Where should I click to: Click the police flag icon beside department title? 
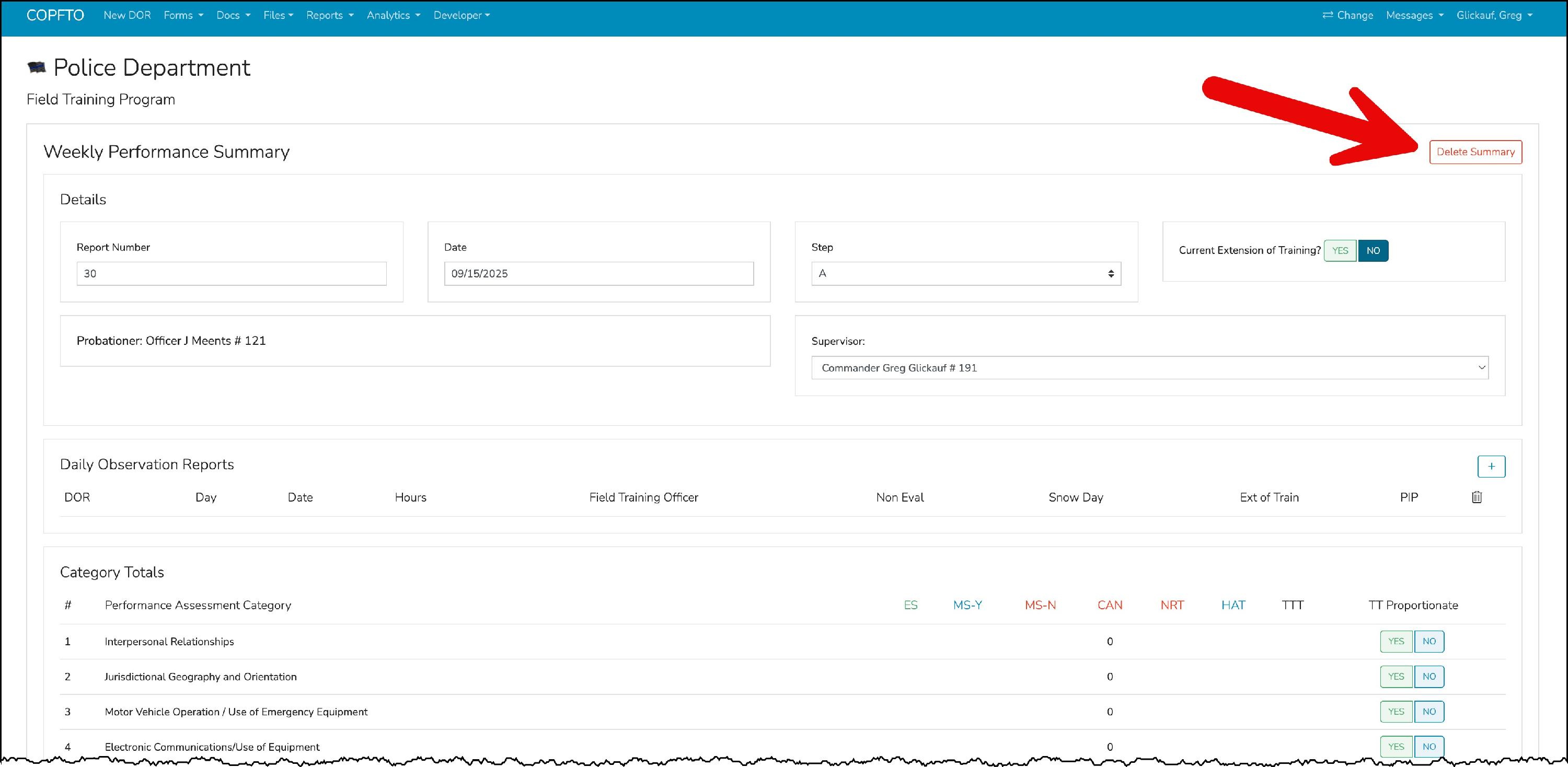pyautogui.click(x=37, y=67)
